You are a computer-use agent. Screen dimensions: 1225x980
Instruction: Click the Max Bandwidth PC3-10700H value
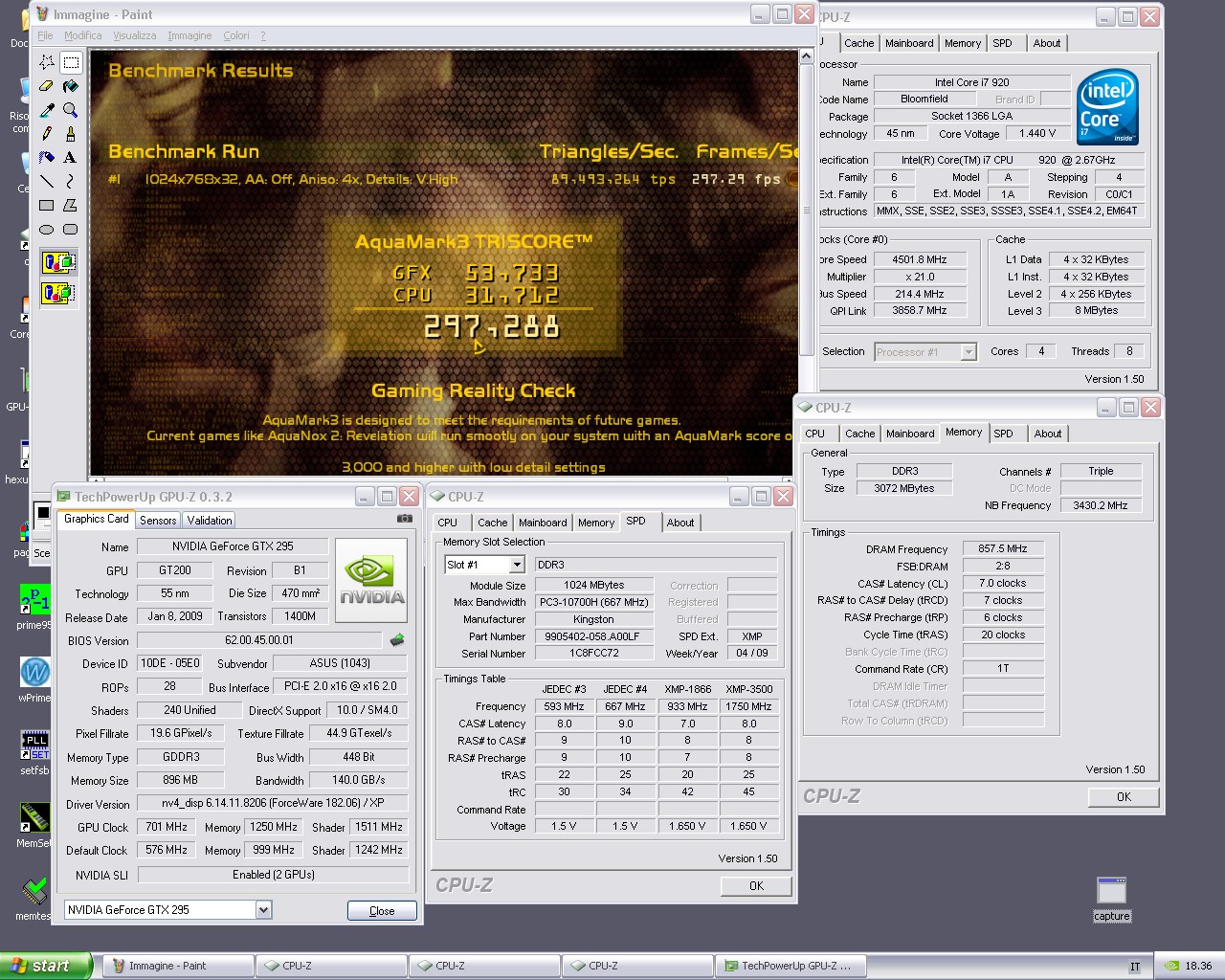(x=593, y=602)
